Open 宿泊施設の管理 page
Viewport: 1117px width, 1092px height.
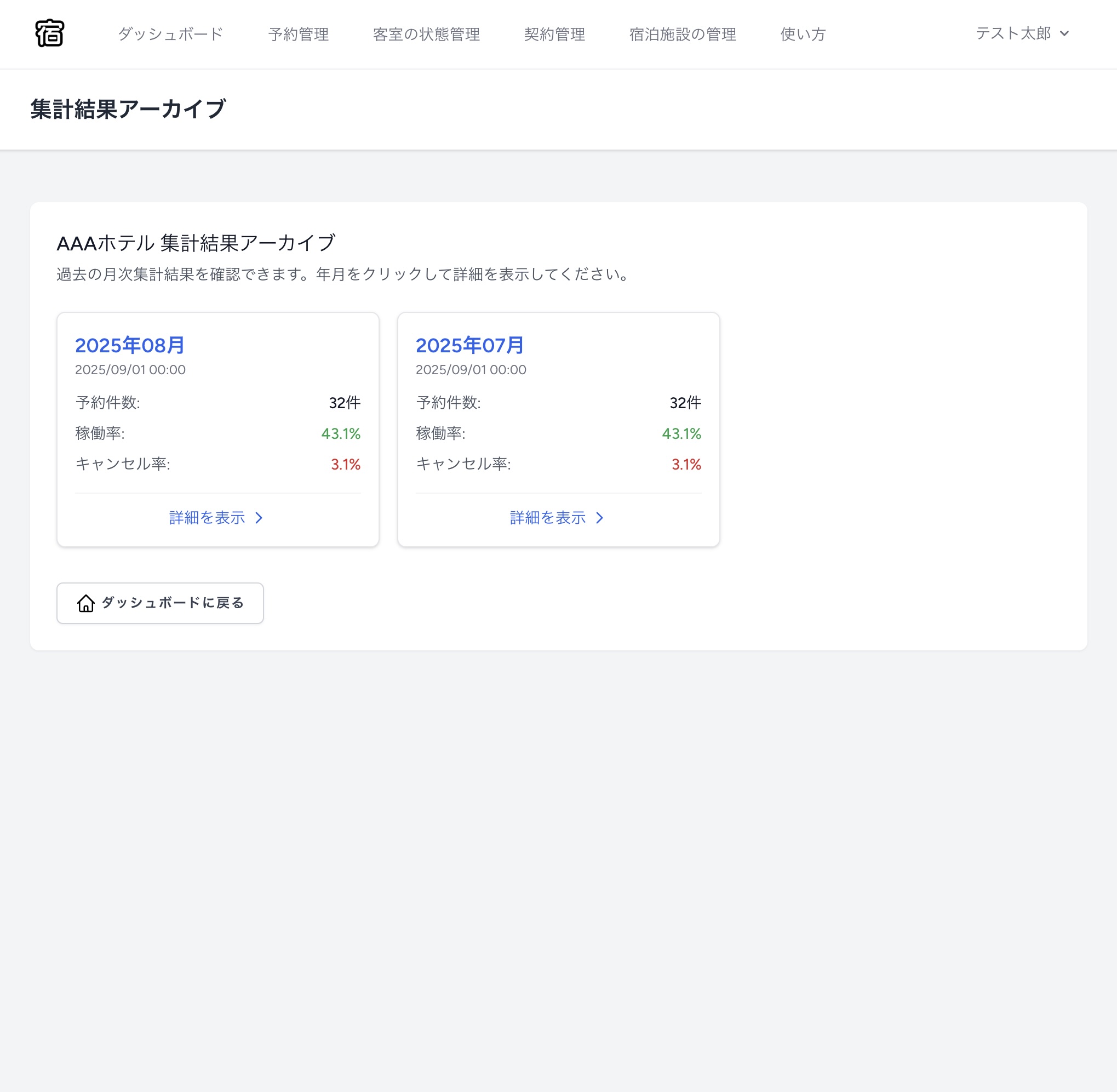point(683,34)
